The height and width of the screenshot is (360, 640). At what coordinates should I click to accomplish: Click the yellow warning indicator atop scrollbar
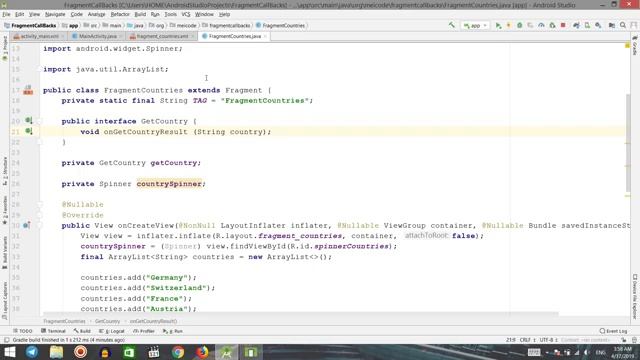pos(627,45)
